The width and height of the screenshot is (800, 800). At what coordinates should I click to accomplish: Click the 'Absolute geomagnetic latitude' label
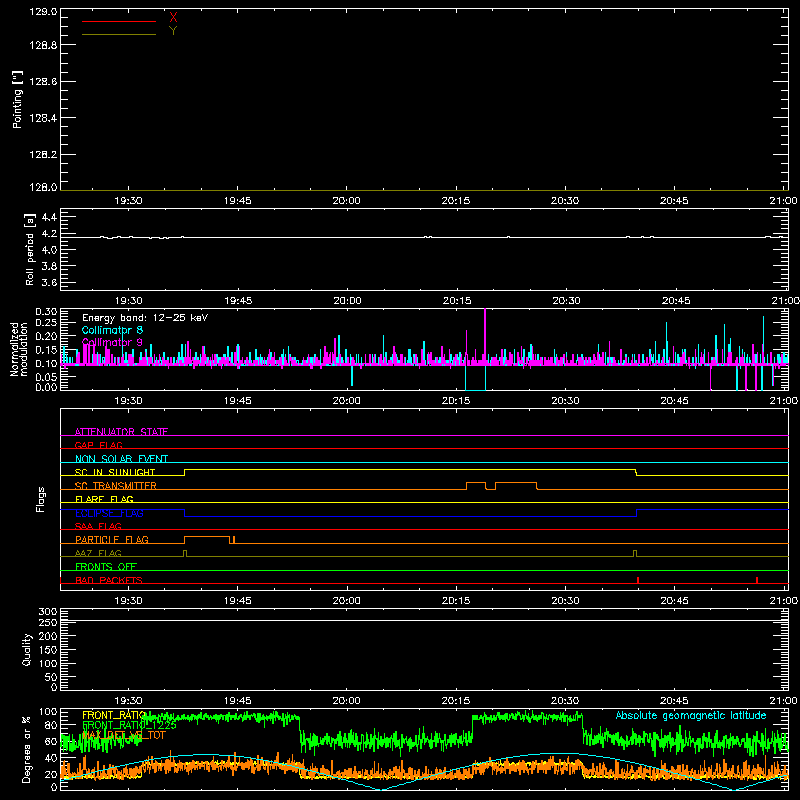(691, 715)
